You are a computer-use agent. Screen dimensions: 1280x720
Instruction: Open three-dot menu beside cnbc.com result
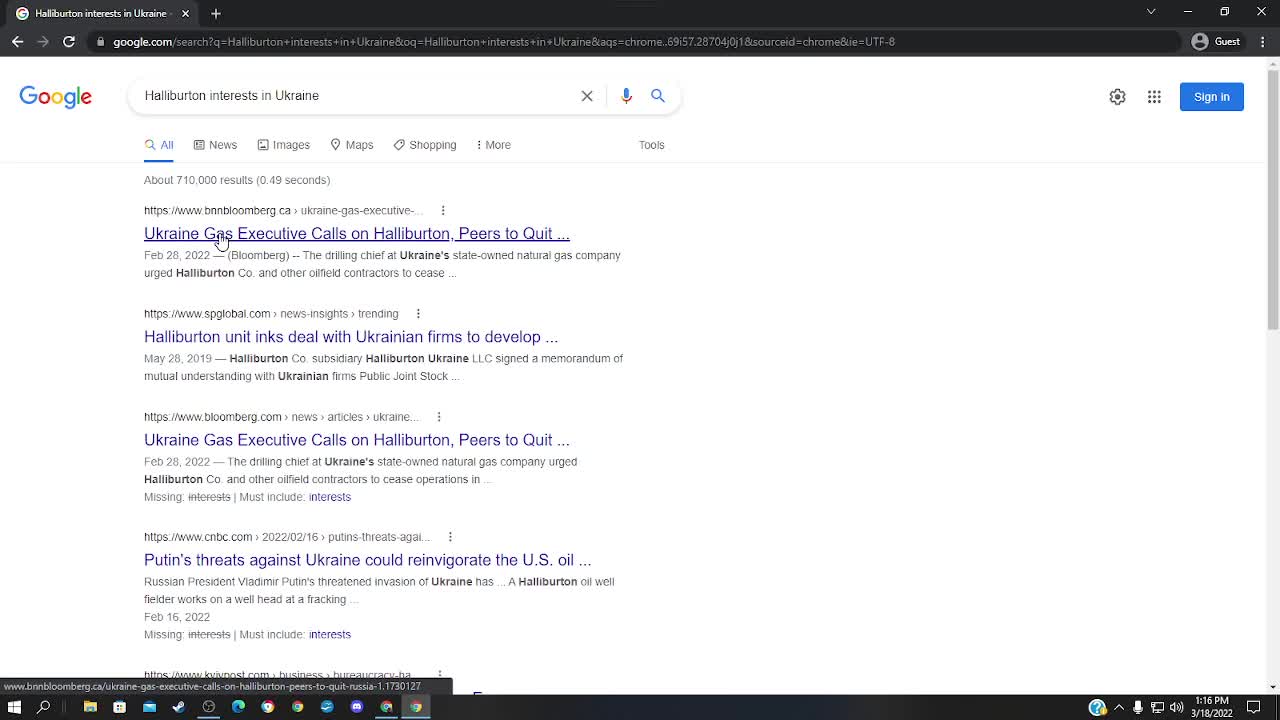(x=450, y=537)
